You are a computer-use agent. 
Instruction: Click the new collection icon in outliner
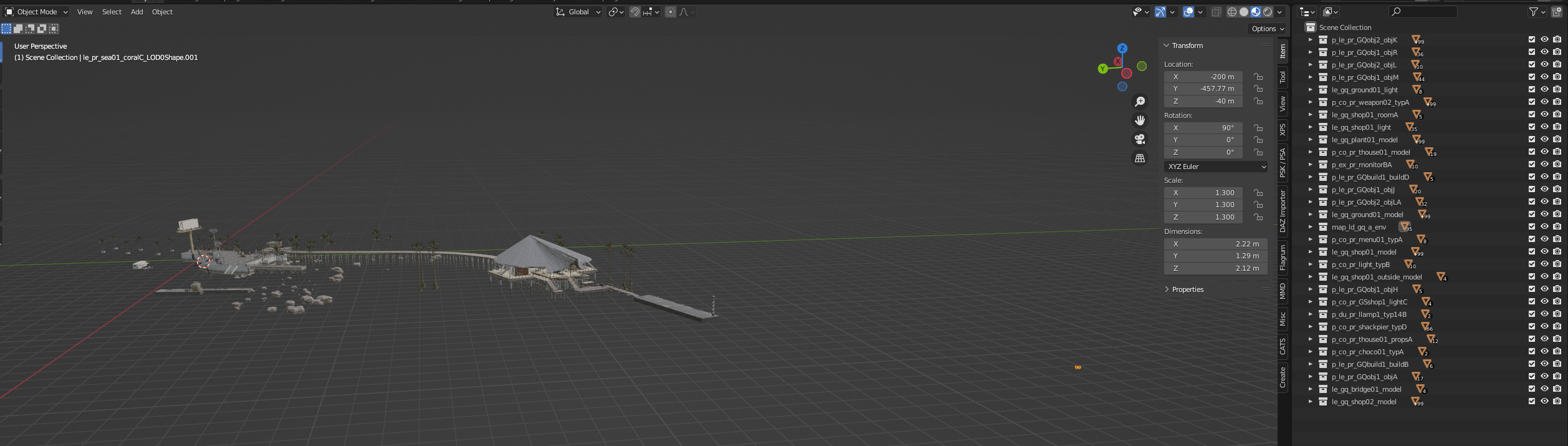(x=1556, y=12)
